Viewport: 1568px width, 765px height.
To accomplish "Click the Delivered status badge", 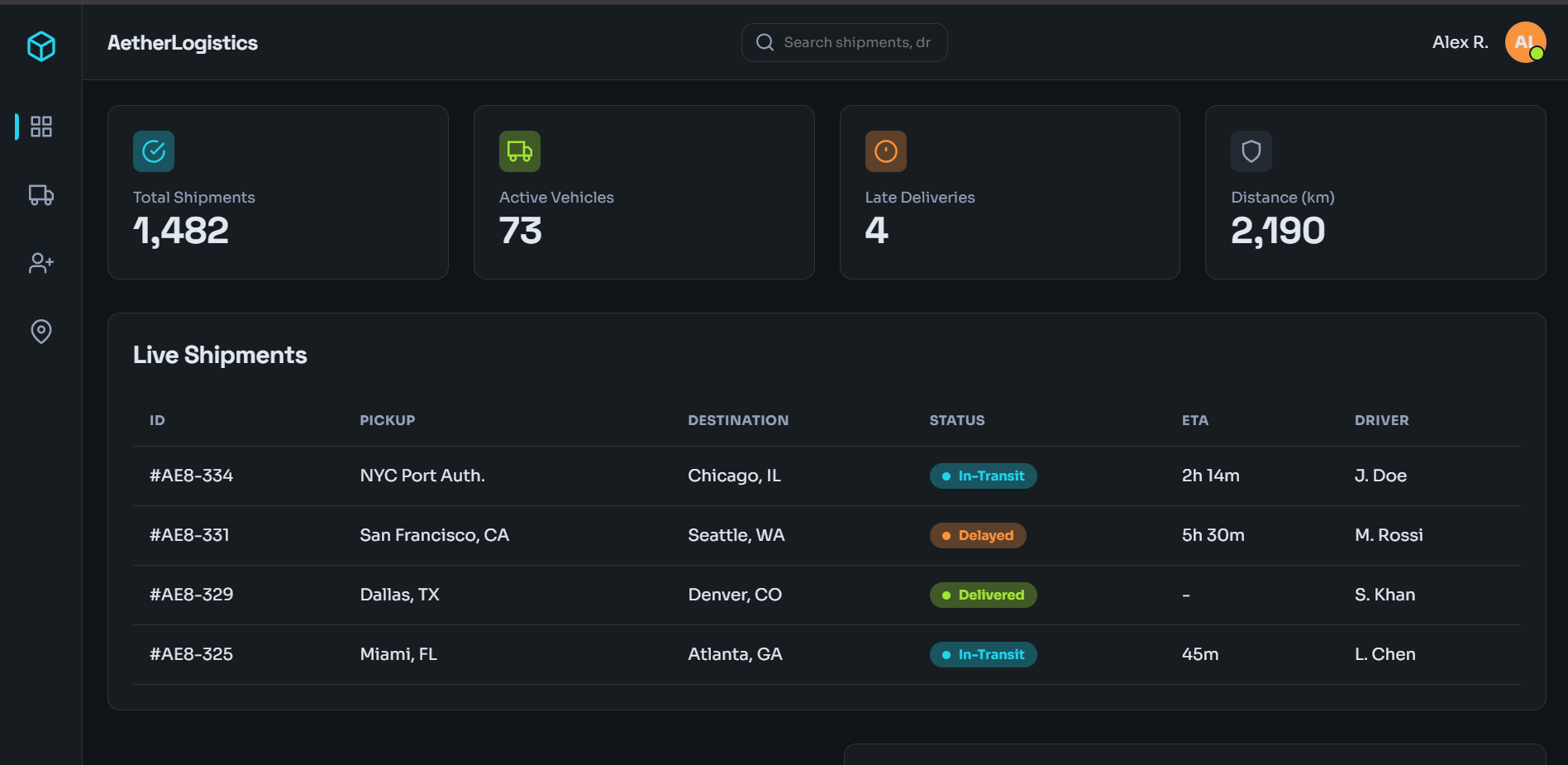I will point(983,595).
